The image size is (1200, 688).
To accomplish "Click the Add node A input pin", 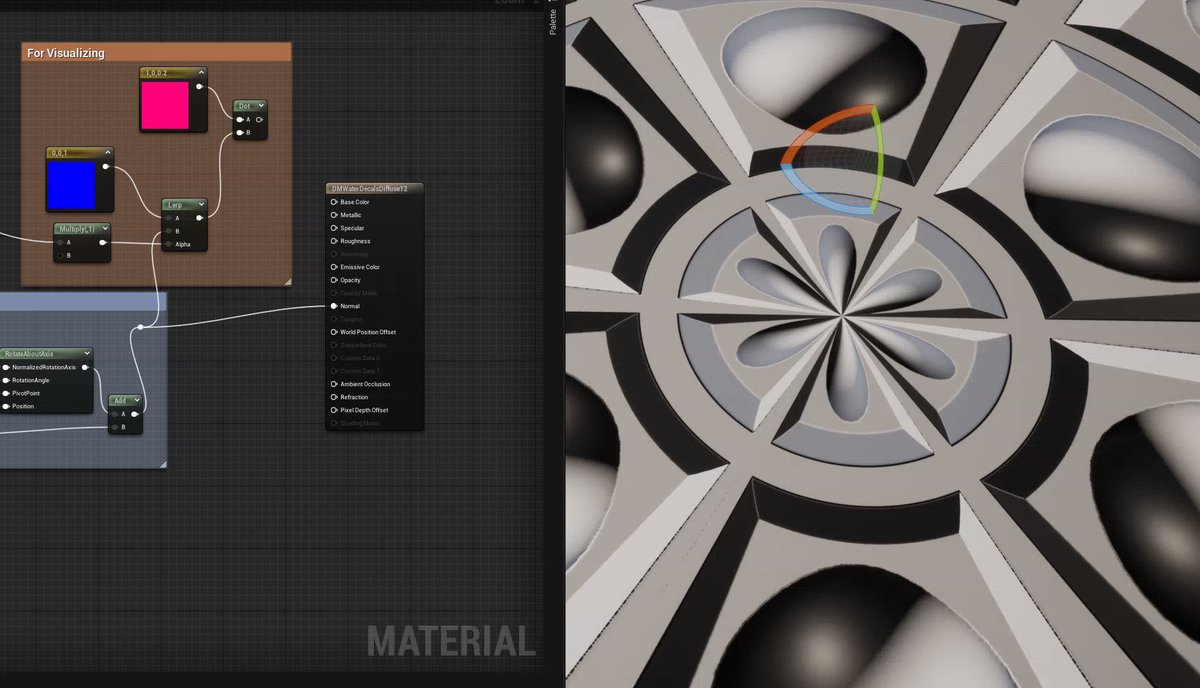I will coord(114,414).
